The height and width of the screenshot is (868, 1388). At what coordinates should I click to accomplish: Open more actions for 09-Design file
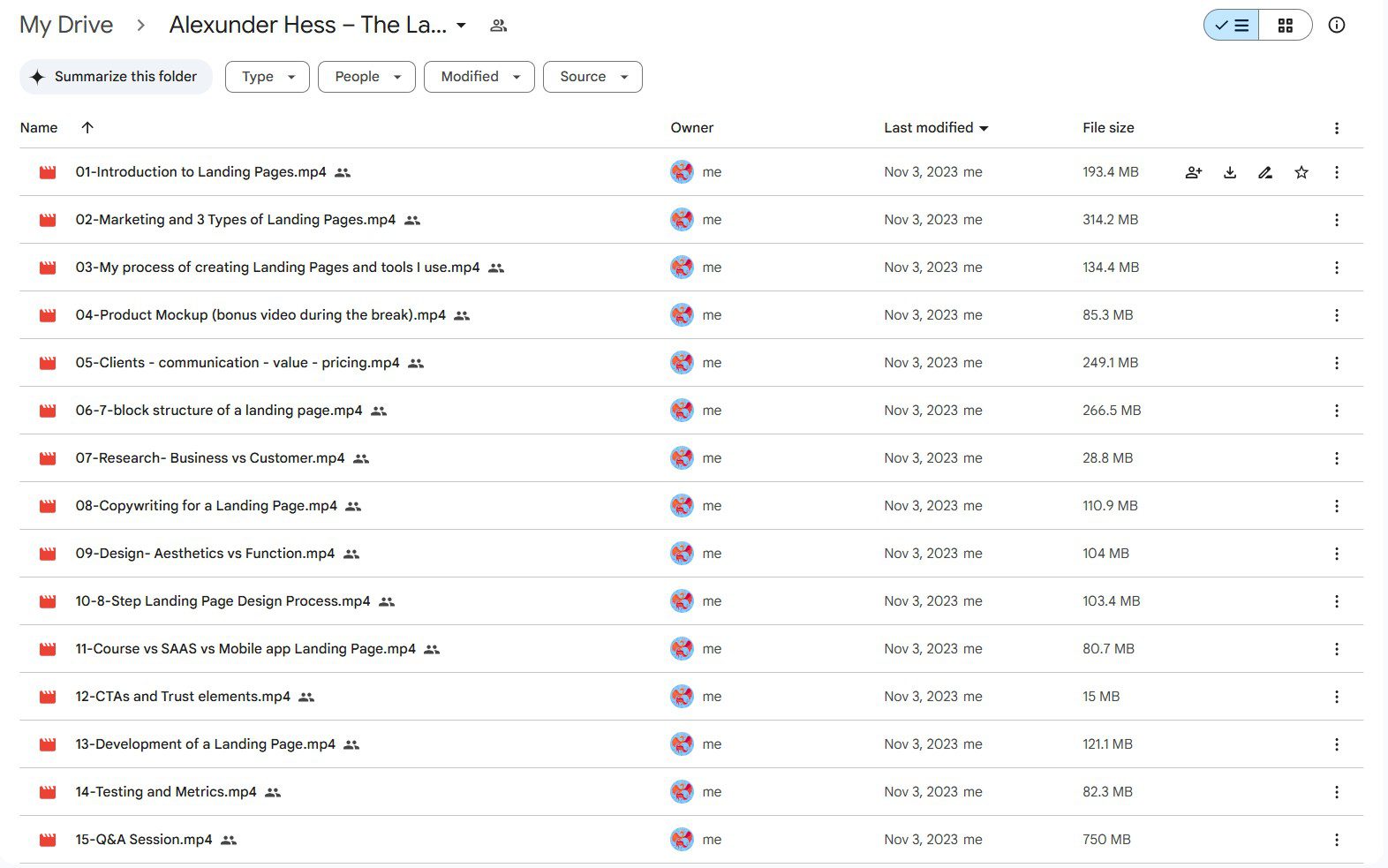click(x=1337, y=554)
